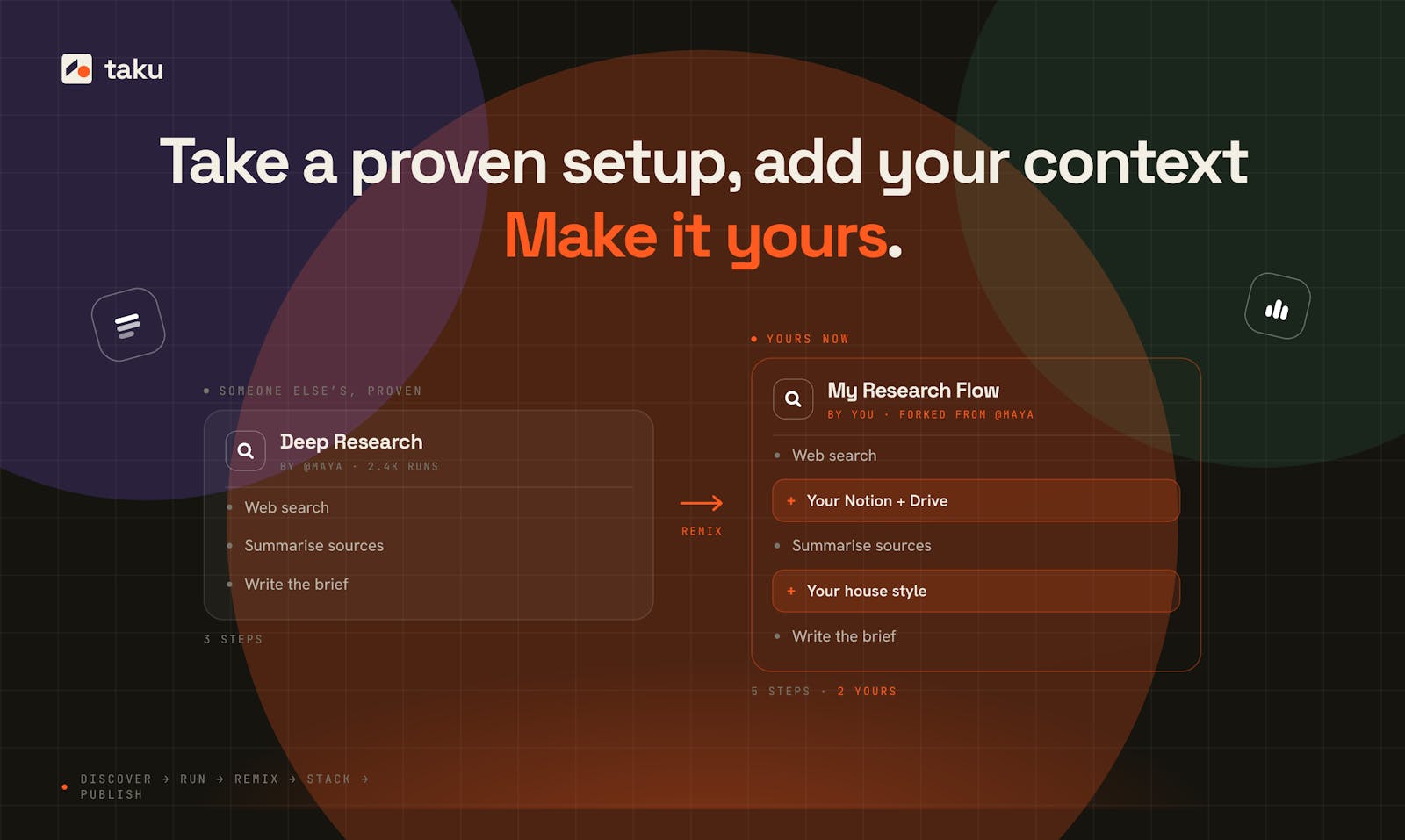
Task: Click the stacked-lines floating icon tile
Action: point(128,325)
